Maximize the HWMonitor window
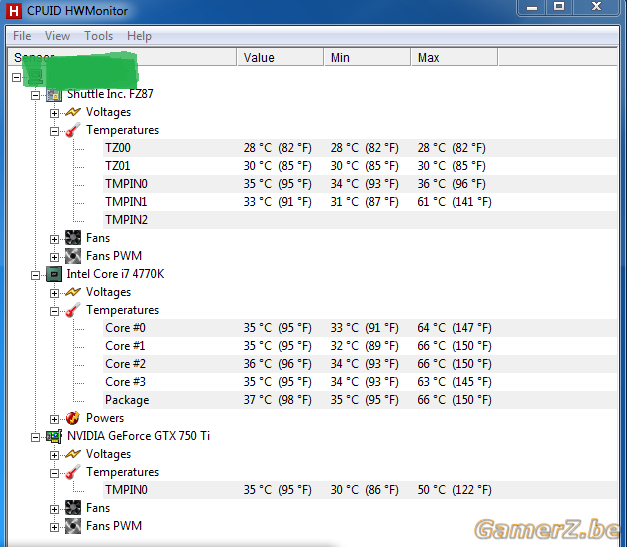Screen dimensions: 627x547 pyautogui.click(x=559, y=7)
